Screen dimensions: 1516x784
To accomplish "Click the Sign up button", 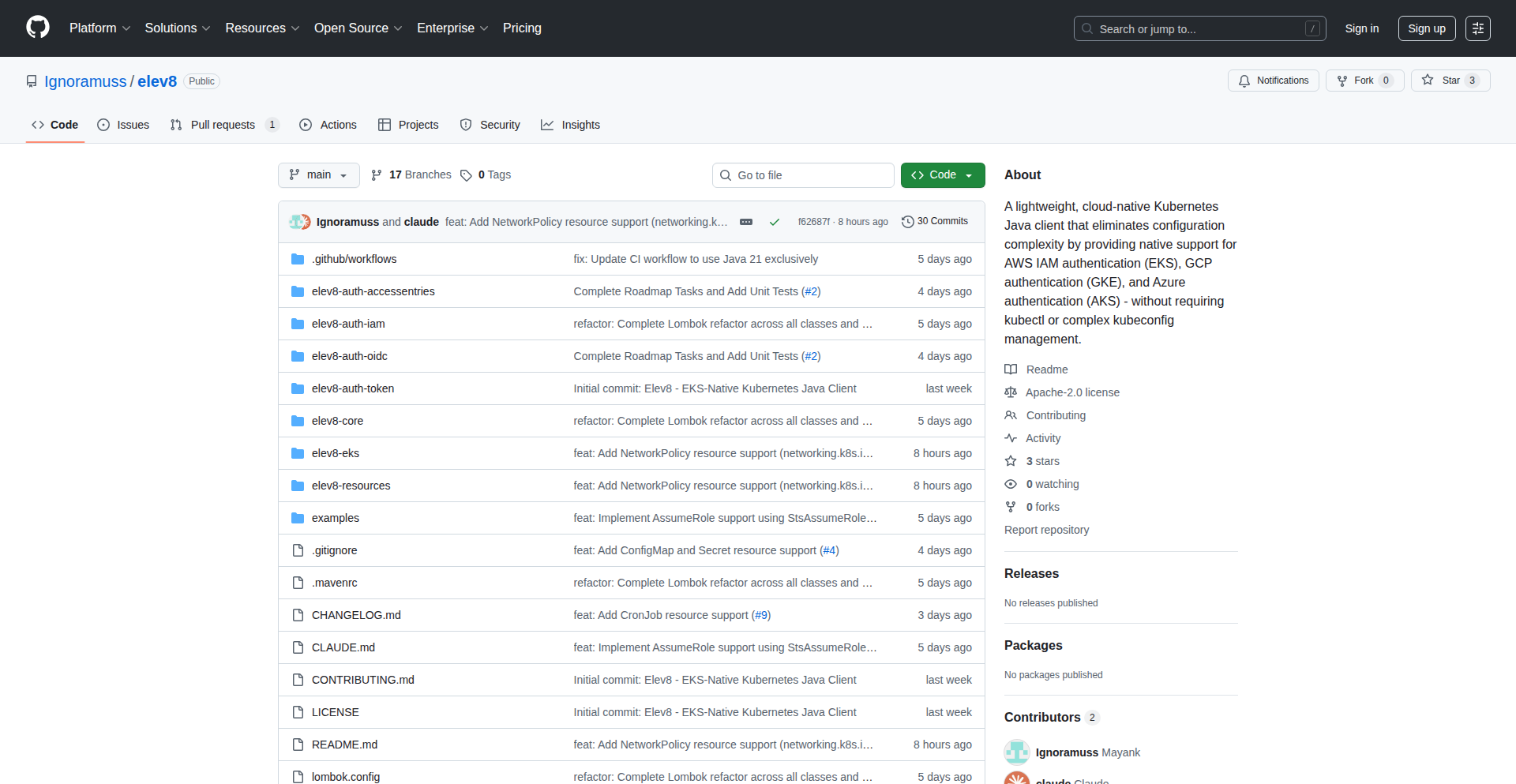I will pyautogui.click(x=1426, y=28).
